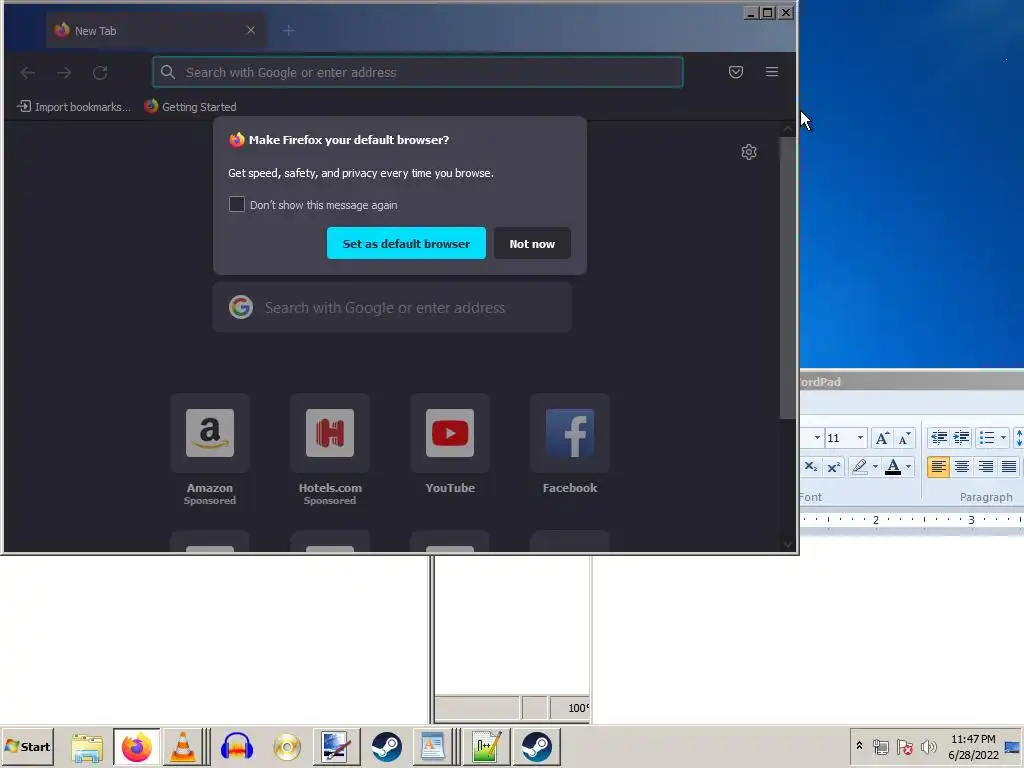Reload the page in Firefox
This screenshot has width=1024, height=768.
click(x=100, y=72)
